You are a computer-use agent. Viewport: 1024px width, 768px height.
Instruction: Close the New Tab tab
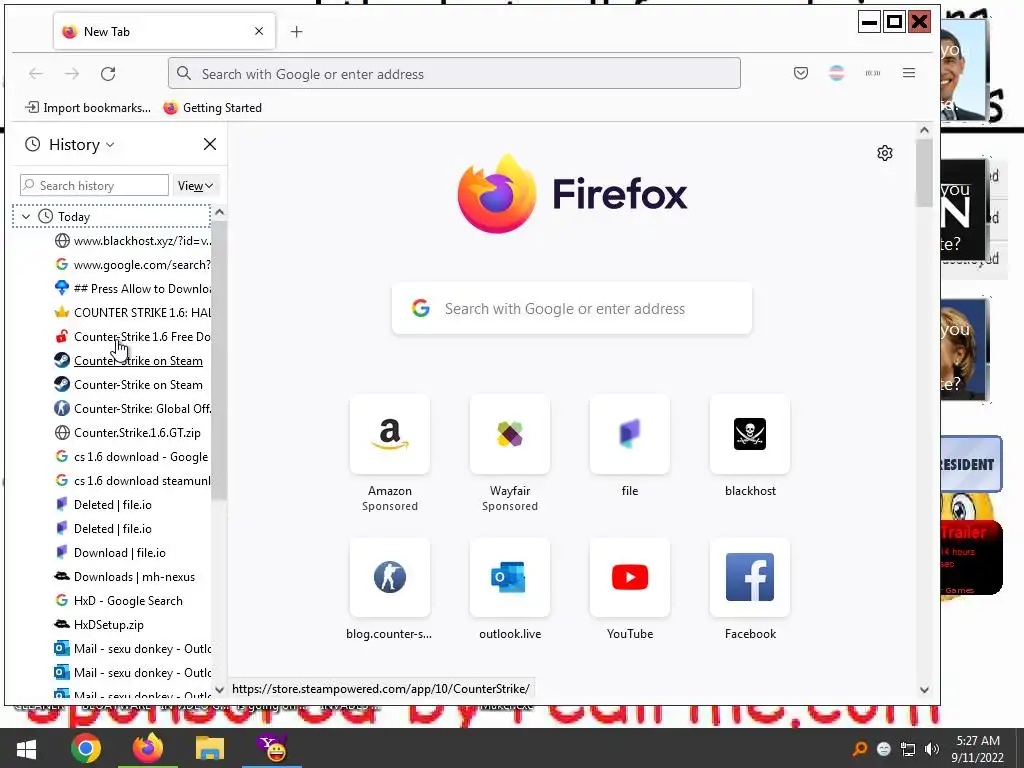click(259, 31)
